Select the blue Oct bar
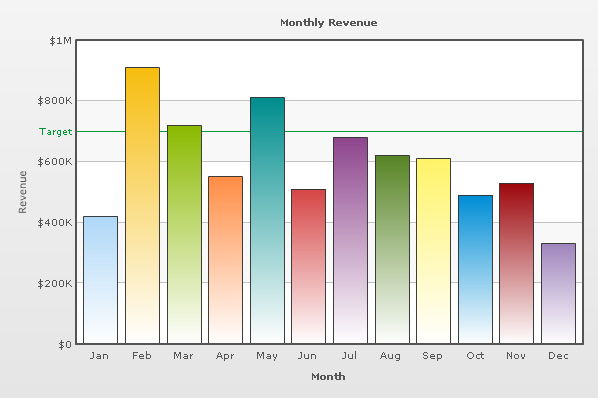The height and width of the screenshot is (398, 598). tap(476, 270)
